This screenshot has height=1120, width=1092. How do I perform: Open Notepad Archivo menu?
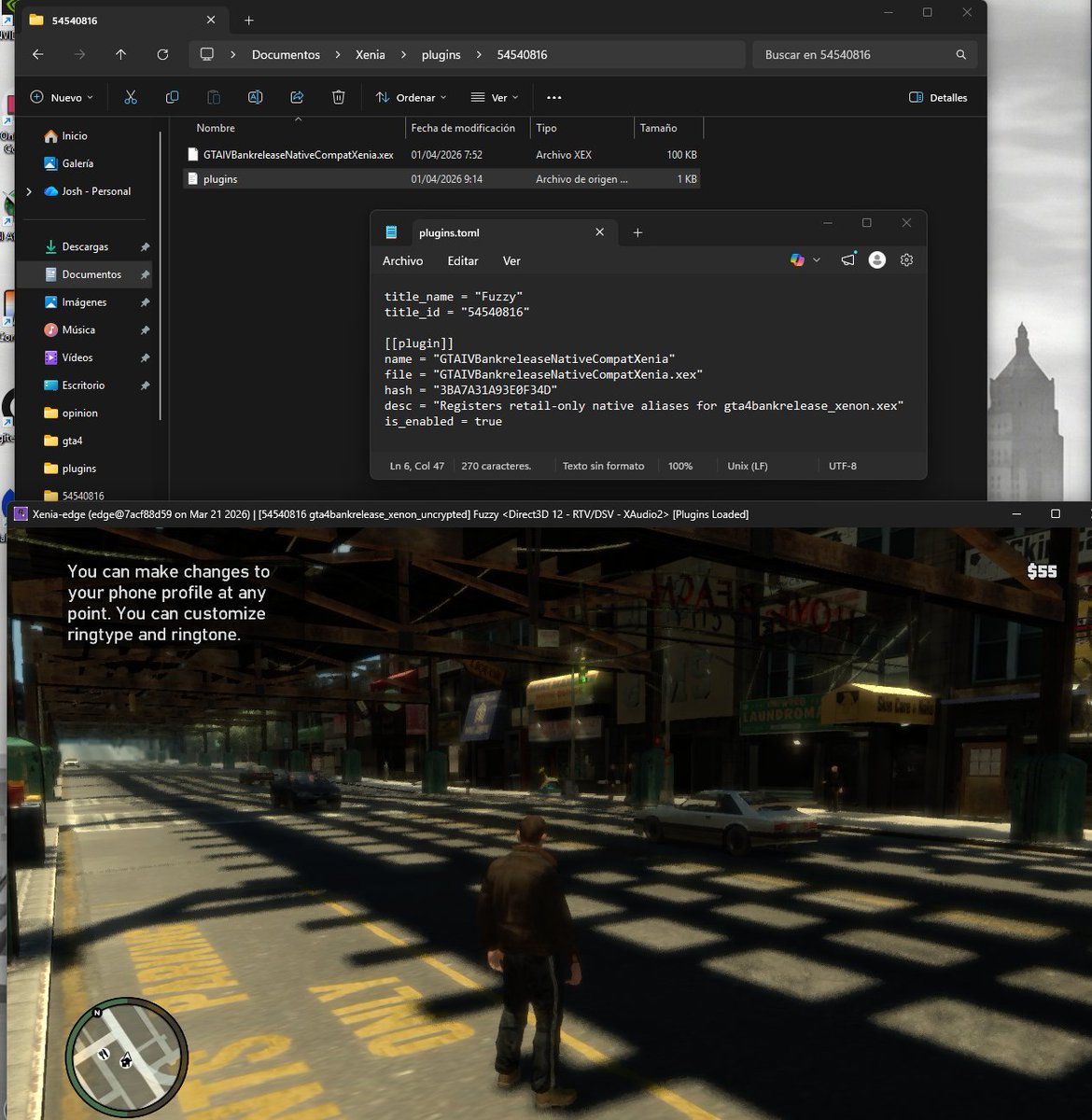[x=402, y=261]
